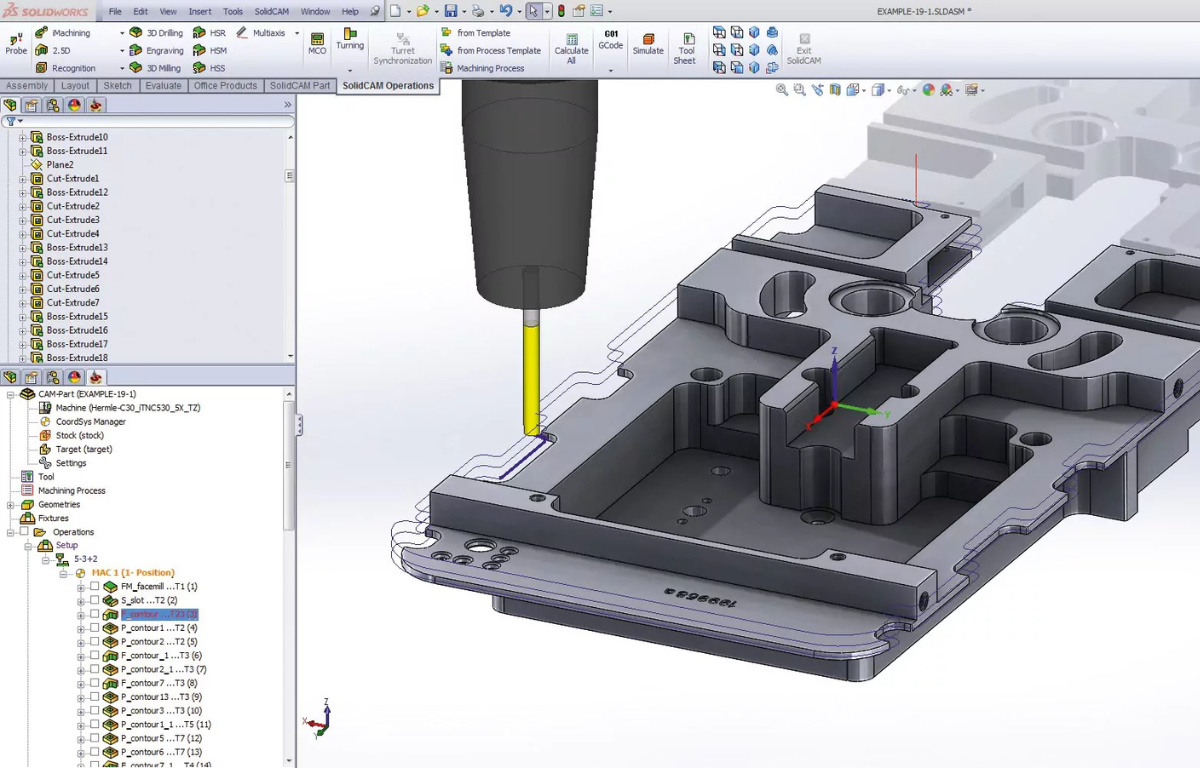This screenshot has height=768, width=1200.
Task: Expand the Boss-Extrude10 feature node
Action: point(23,137)
